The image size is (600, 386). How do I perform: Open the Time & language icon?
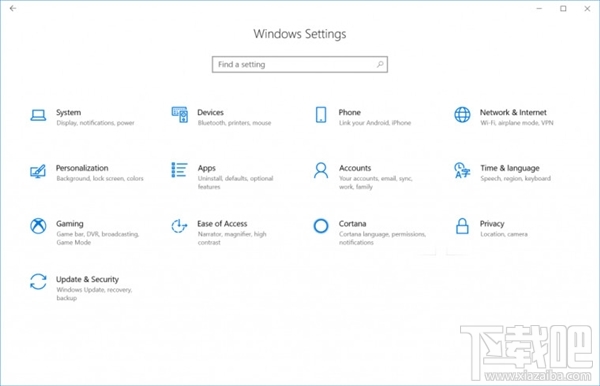pos(462,171)
